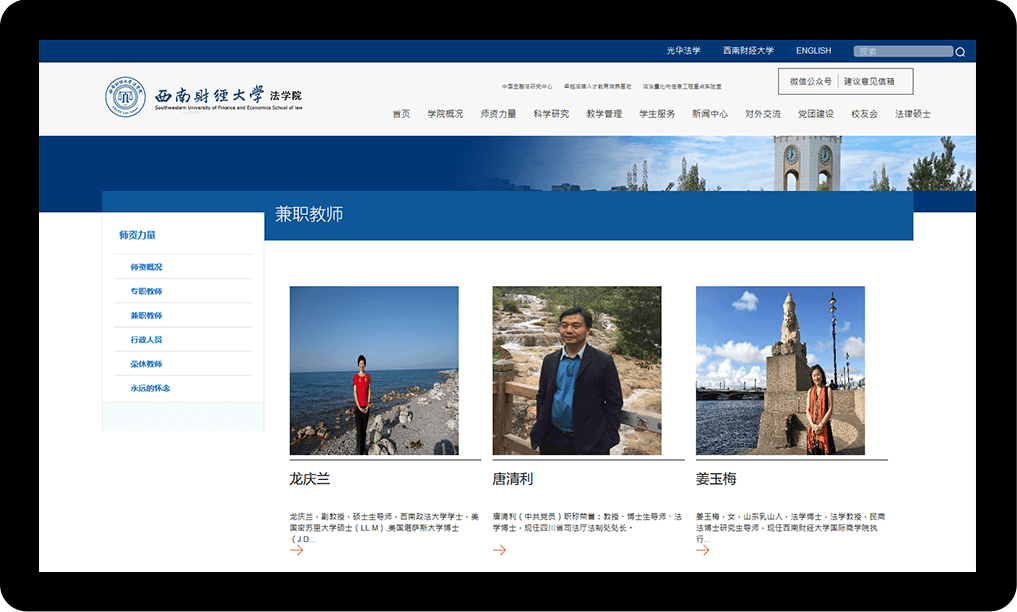Screen dimensions: 1017x612
Task: Click the search magnifier icon
Action: pos(960,52)
